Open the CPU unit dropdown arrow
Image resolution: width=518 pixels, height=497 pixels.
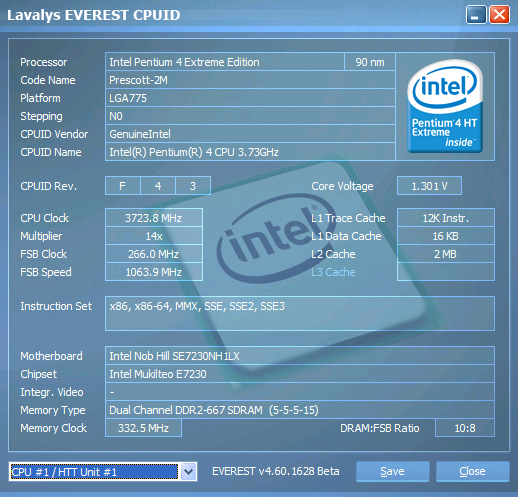(x=188, y=471)
